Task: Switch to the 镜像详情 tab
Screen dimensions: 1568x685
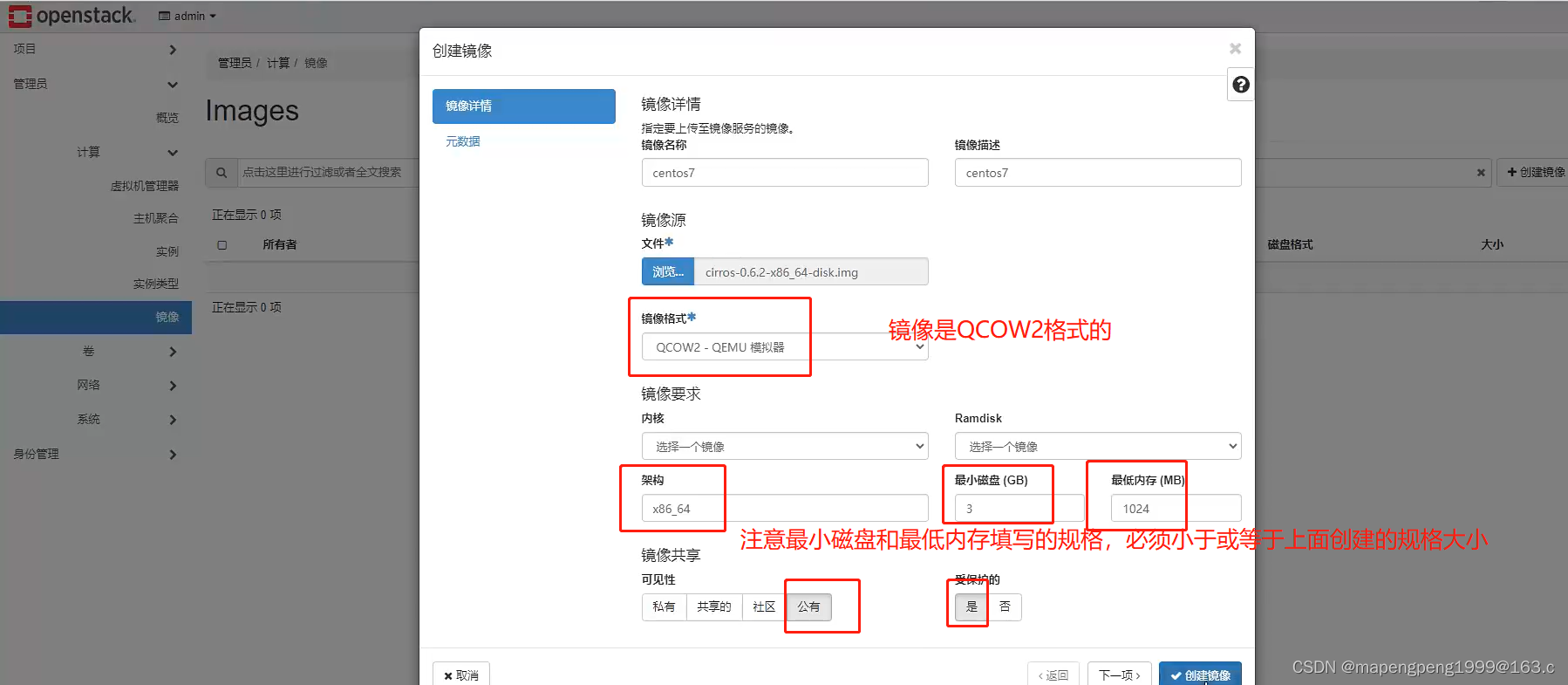Action: [x=524, y=106]
